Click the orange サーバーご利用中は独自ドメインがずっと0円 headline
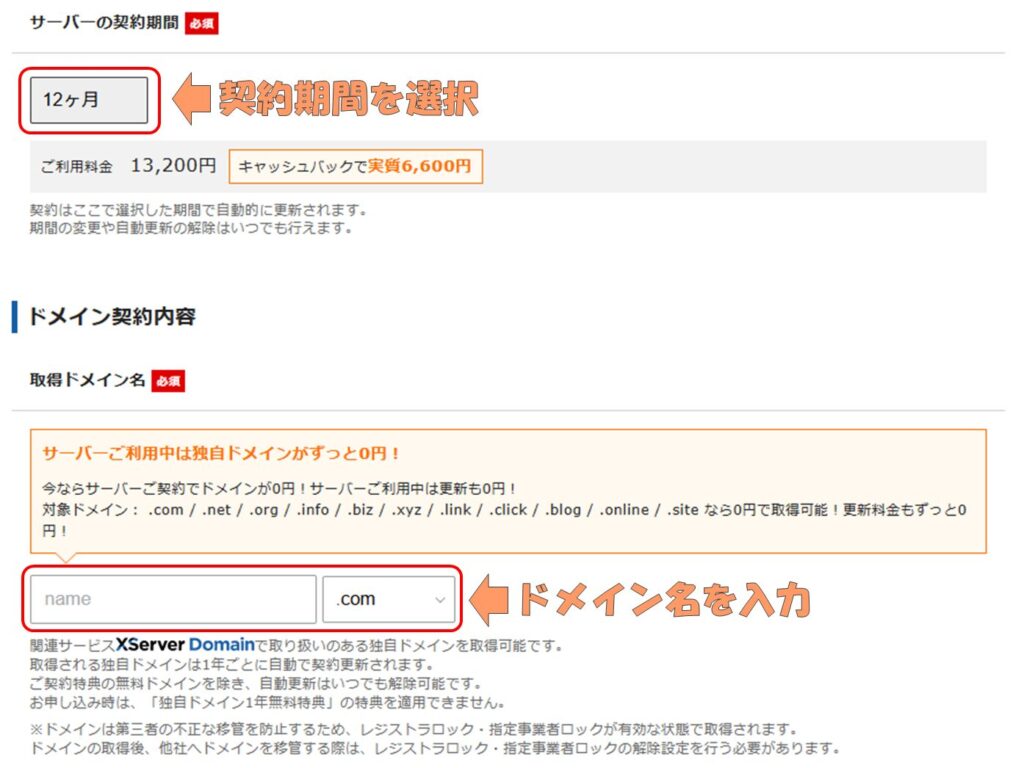 [221, 453]
